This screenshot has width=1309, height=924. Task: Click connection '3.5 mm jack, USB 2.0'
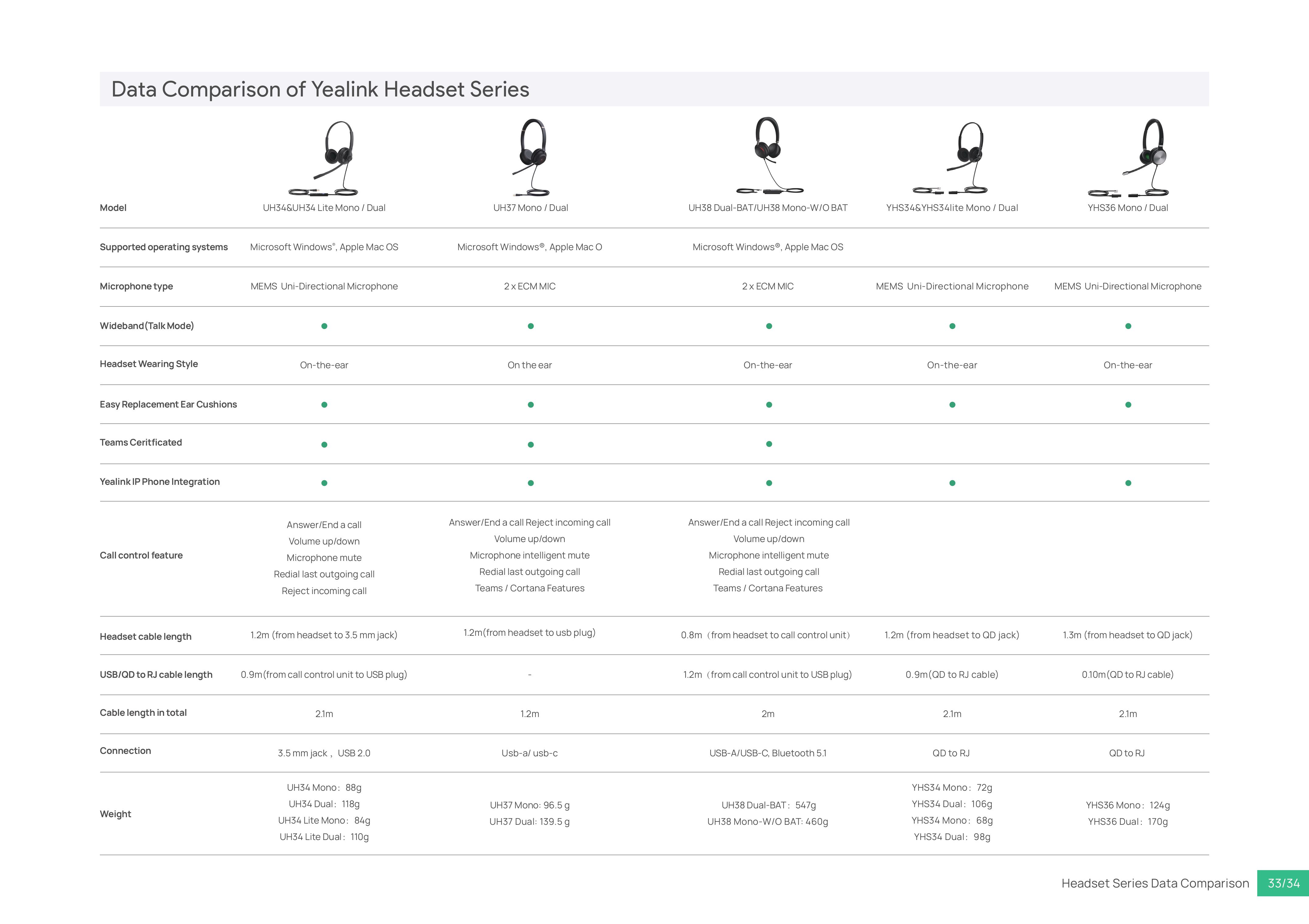[x=324, y=754]
